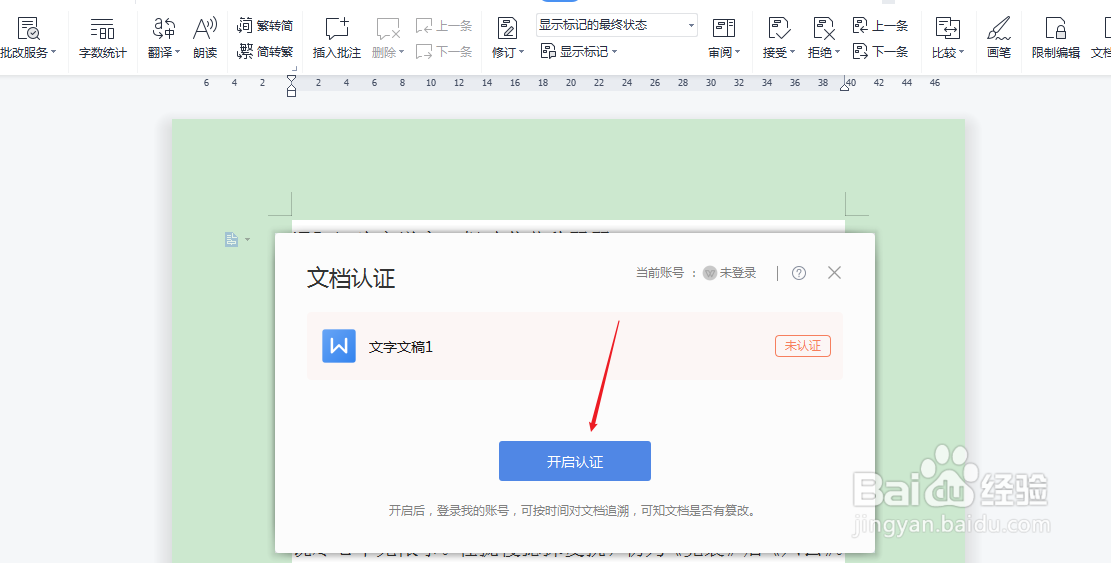
Task: Go to next comment 下一条
Action: [x=444, y=51]
